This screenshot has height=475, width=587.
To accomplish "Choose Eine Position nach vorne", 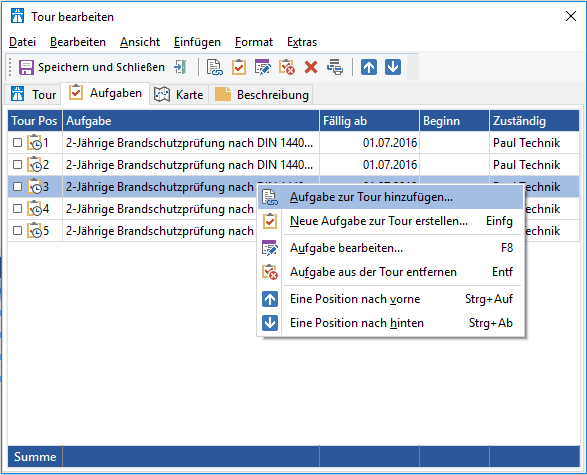I will coord(390,299).
